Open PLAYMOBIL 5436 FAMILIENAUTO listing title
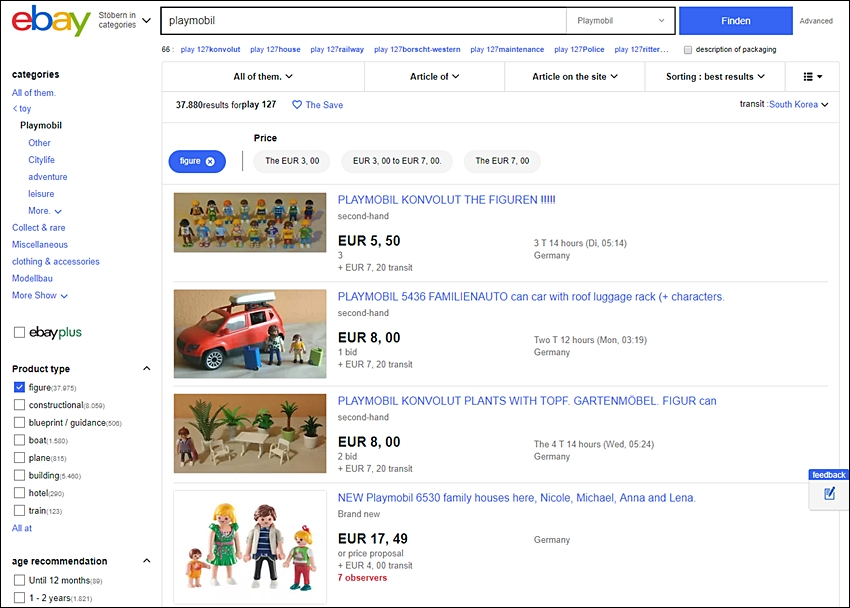Image resolution: width=850 pixels, height=608 pixels. [x=531, y=297]
